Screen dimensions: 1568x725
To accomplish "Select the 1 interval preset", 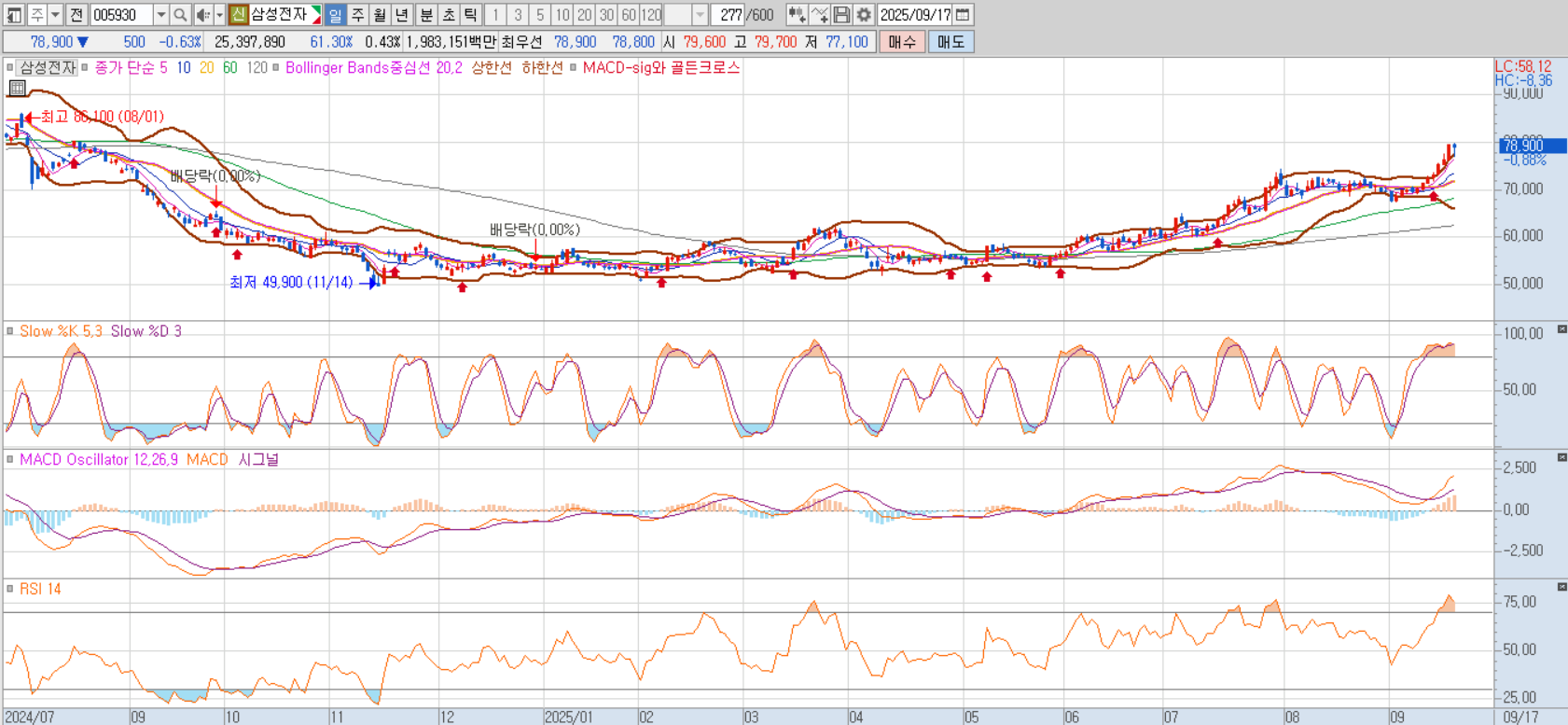I will (x=495, y=15).
